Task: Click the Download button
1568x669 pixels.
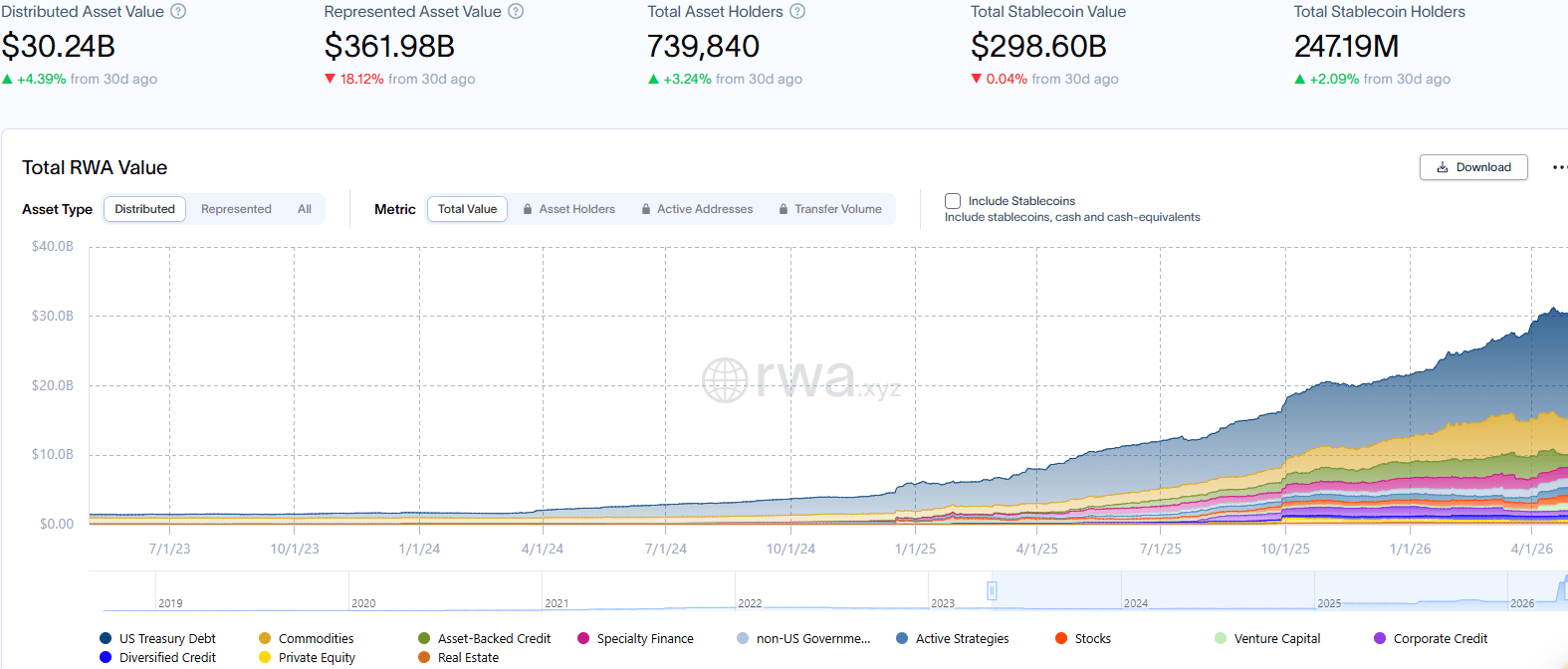Action: coord(1473,167)
